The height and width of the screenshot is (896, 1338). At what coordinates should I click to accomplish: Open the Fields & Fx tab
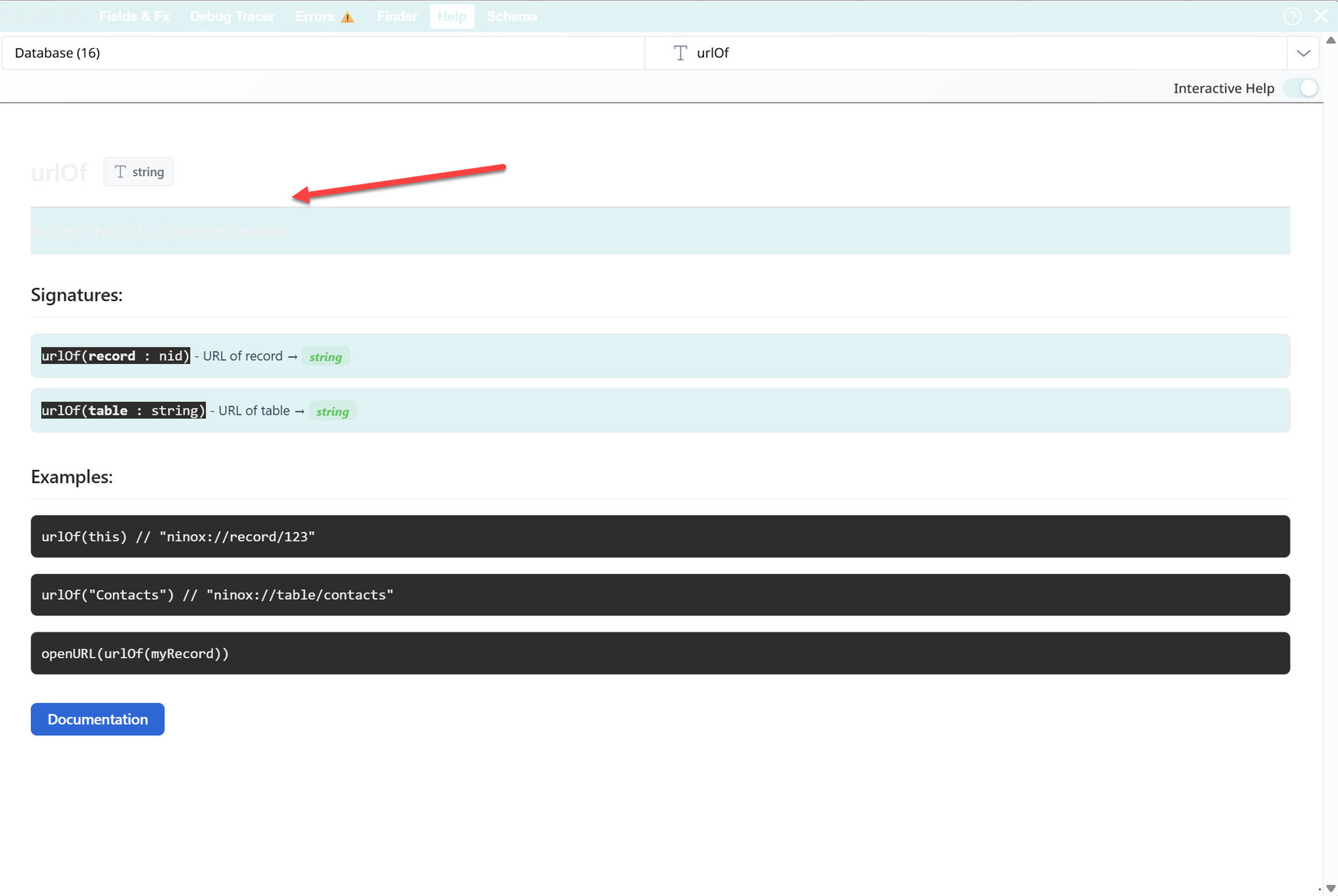coord(135,16)
